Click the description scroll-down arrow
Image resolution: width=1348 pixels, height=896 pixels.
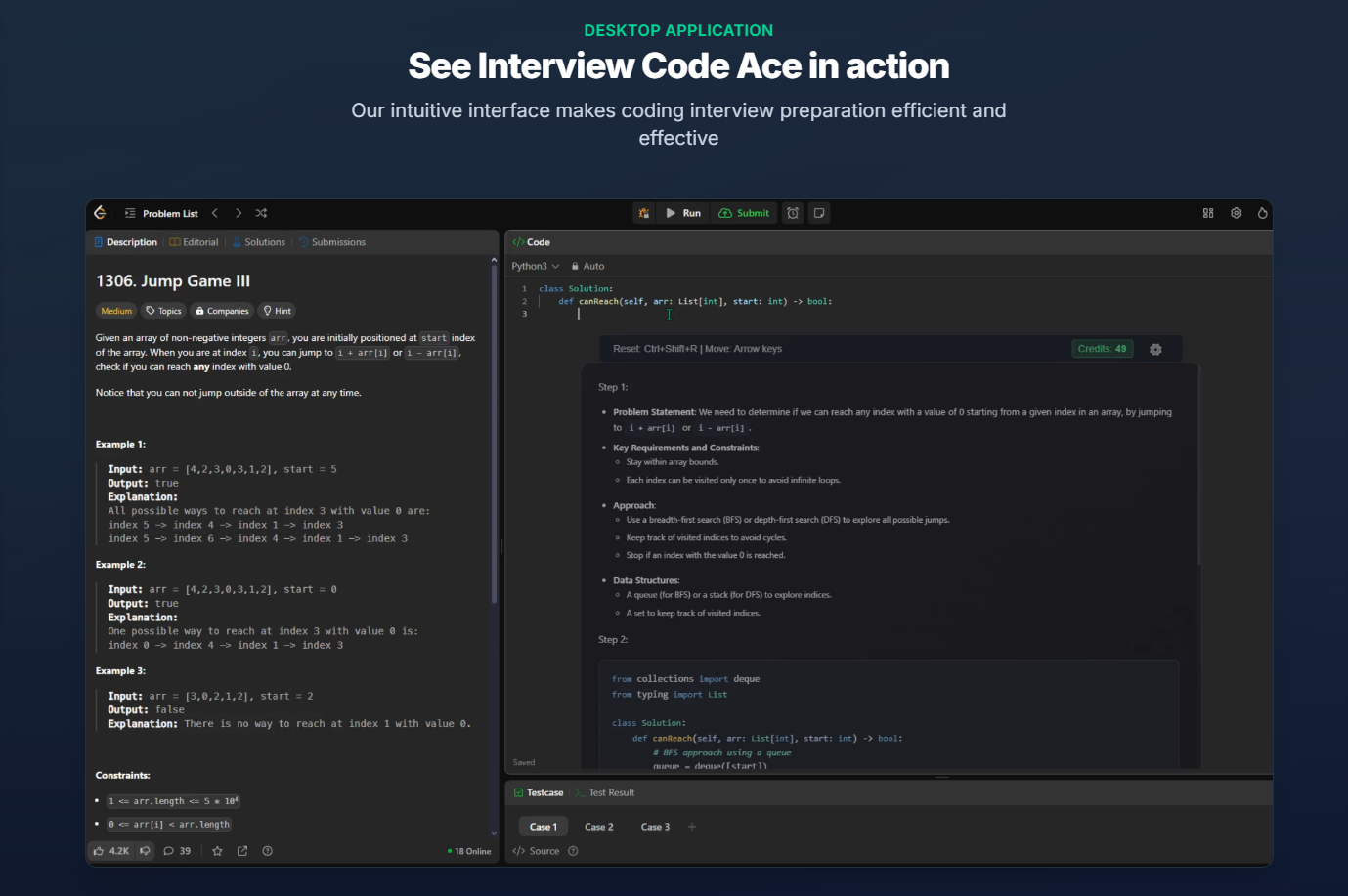click(x=494, y=833)
